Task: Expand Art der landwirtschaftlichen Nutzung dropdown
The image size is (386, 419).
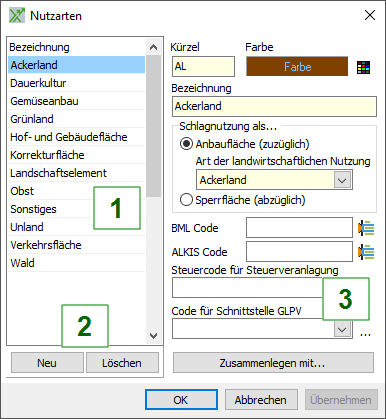Action: coord(342,180)
